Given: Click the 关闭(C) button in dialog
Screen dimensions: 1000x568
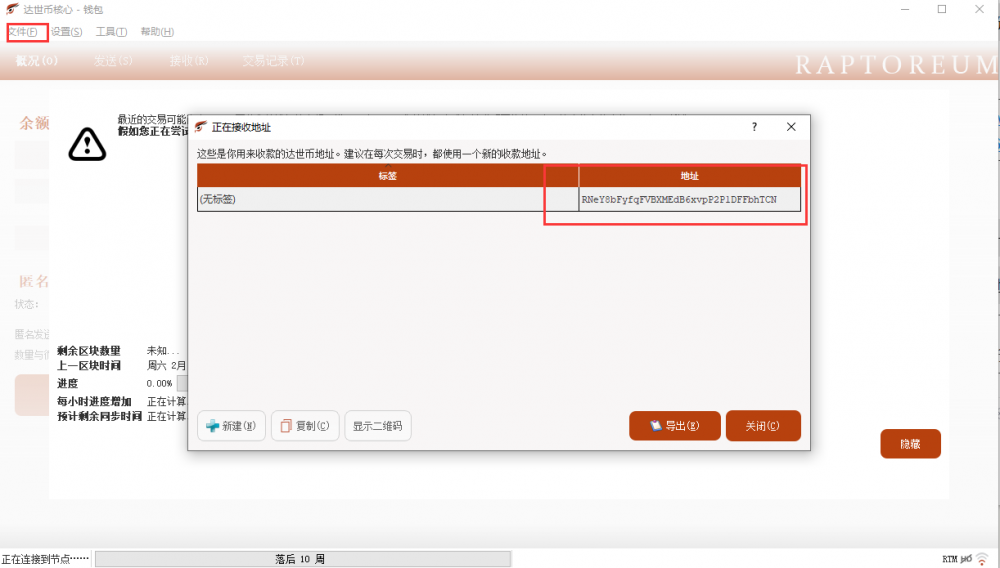Looking at the screenshot, I should point(763,426).
